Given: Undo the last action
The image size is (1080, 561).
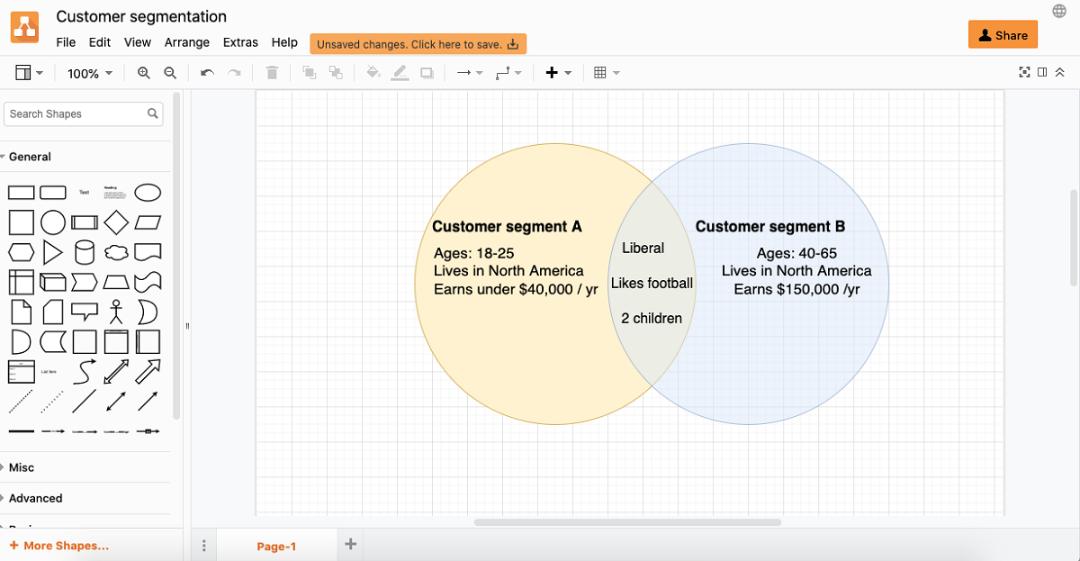Looking at the screenshot, I should point(207,73).
